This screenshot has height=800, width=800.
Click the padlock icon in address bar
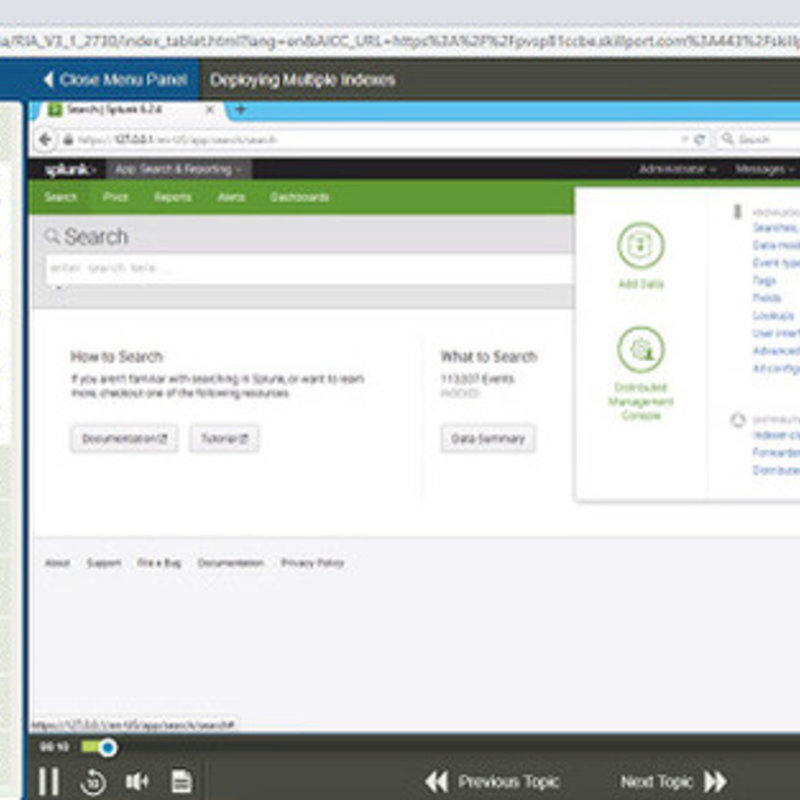[68, 139]
